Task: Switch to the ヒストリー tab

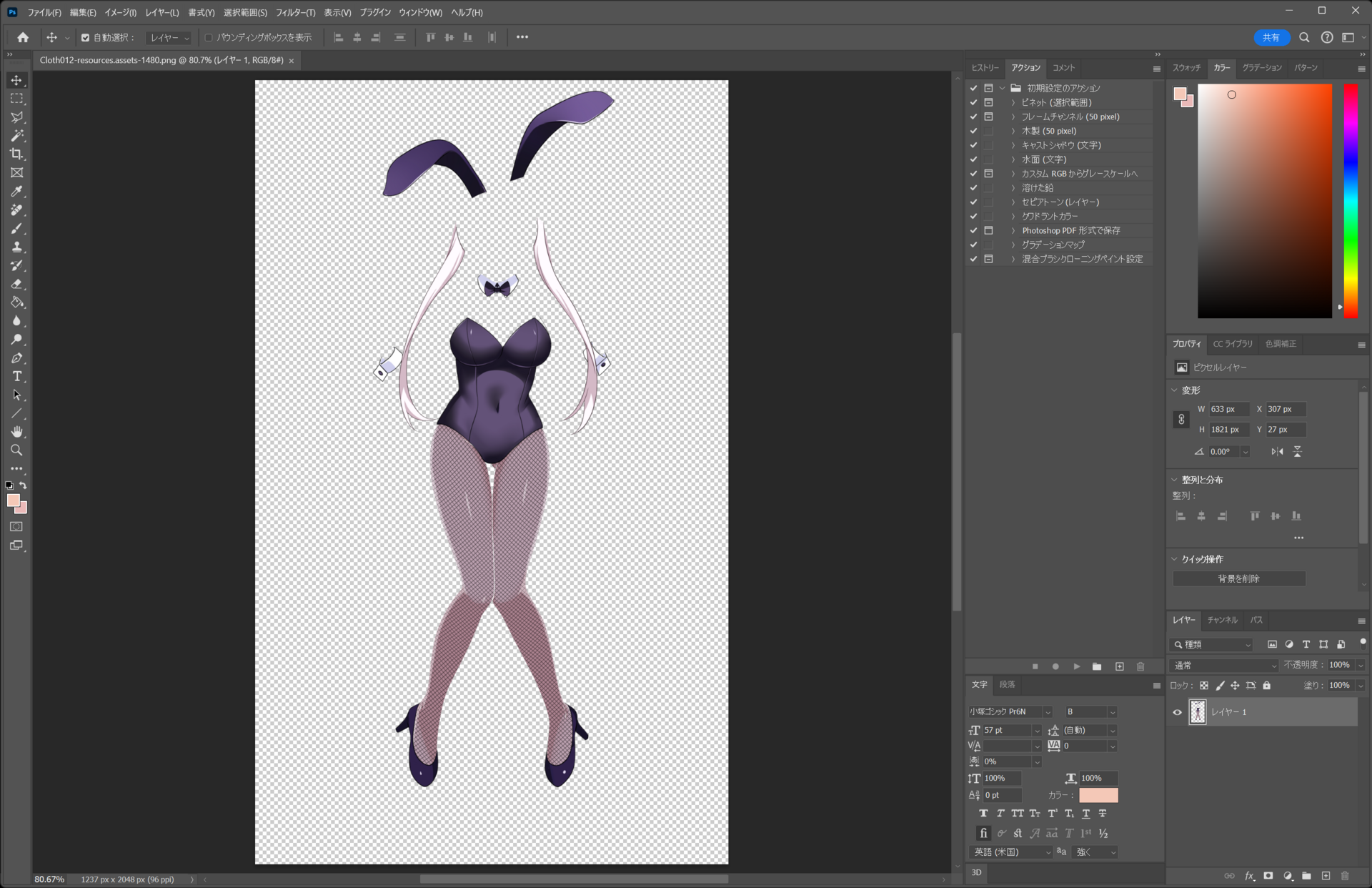Action: (x=985, y=68)
